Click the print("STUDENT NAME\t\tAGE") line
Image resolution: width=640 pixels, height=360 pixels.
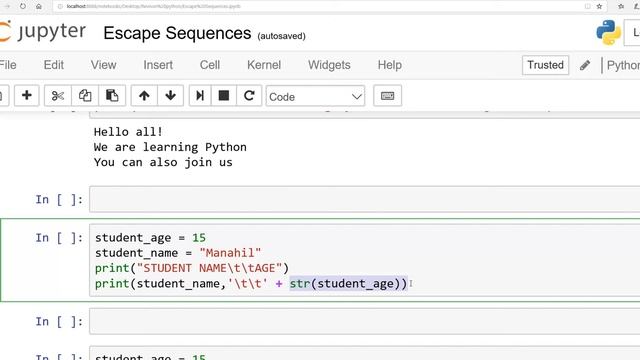coord(192,268)
